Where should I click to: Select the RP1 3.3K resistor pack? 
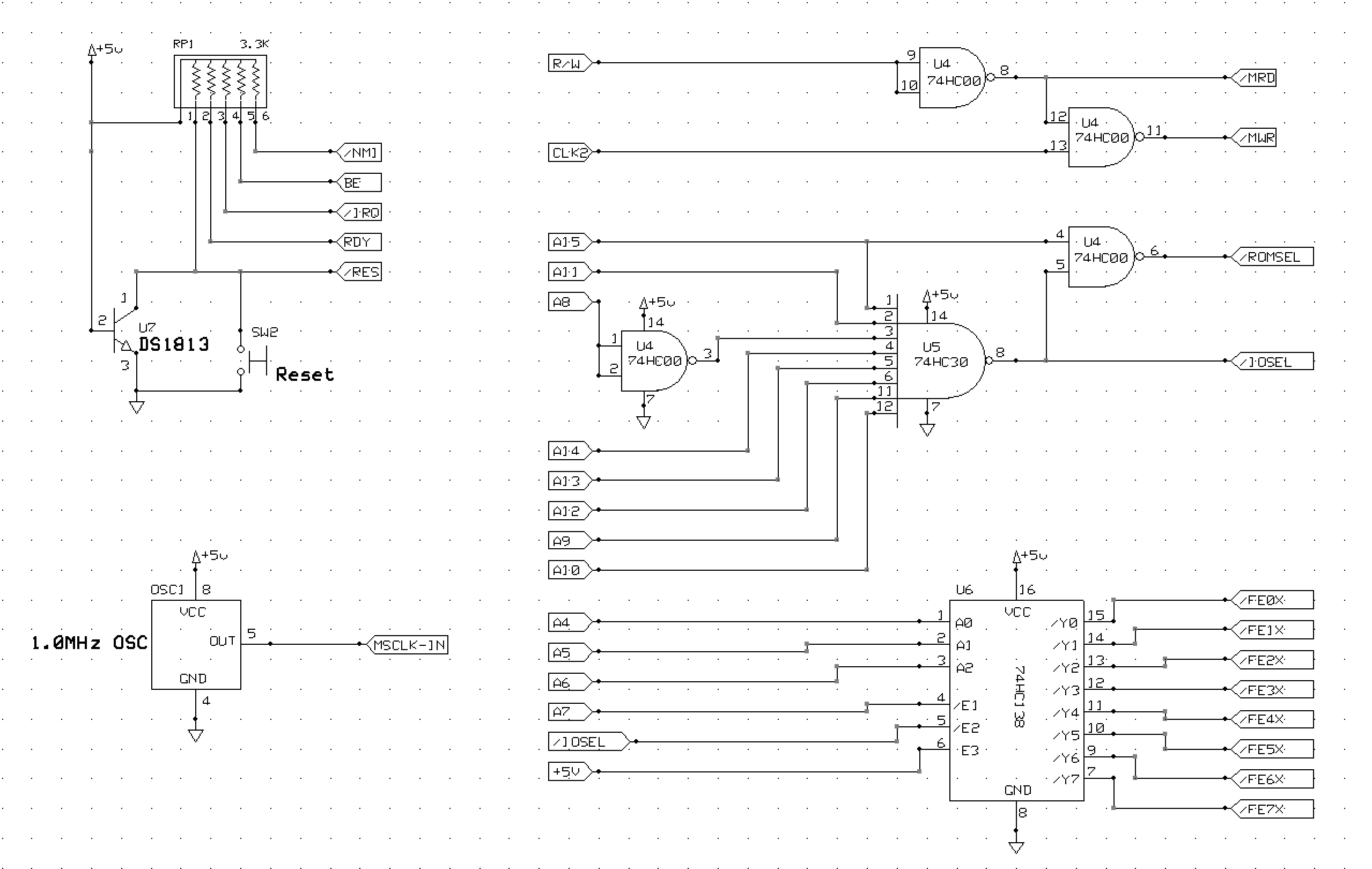220,82
